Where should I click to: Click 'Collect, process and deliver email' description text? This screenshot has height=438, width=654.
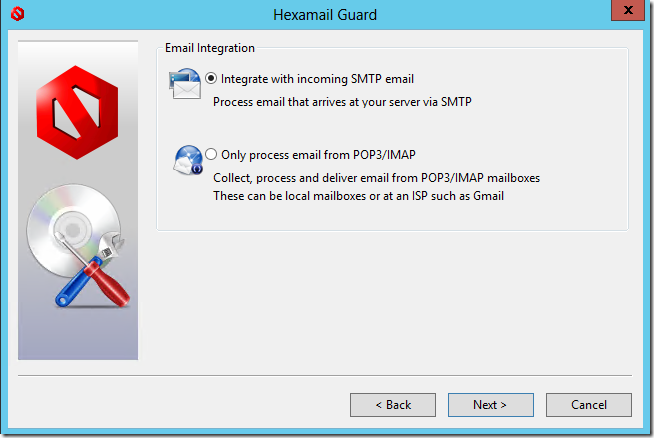(x=376, y=178)
